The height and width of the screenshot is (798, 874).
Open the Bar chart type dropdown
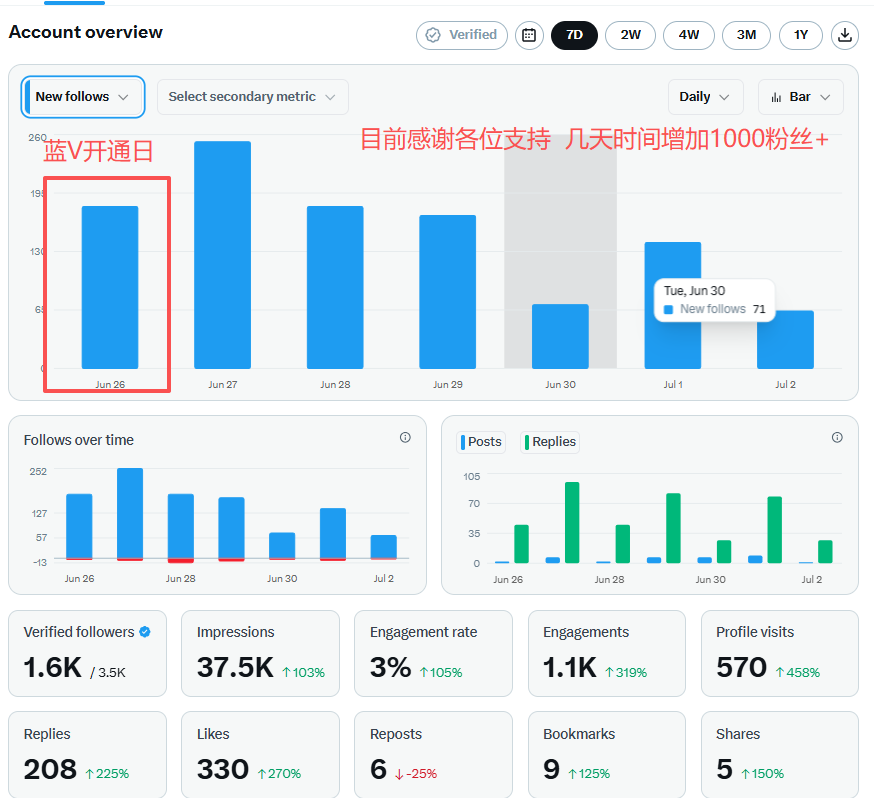point(800,97)
